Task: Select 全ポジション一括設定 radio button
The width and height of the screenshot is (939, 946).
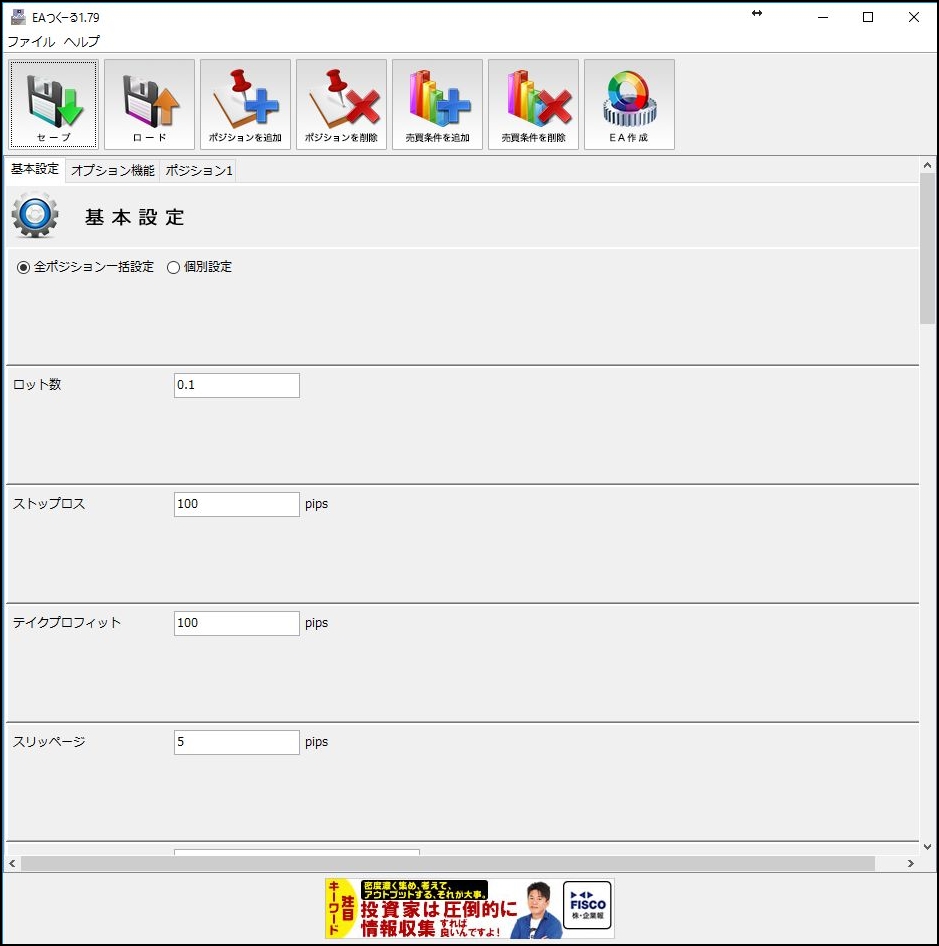Action: pyautogui.click(x=23, y=267)
